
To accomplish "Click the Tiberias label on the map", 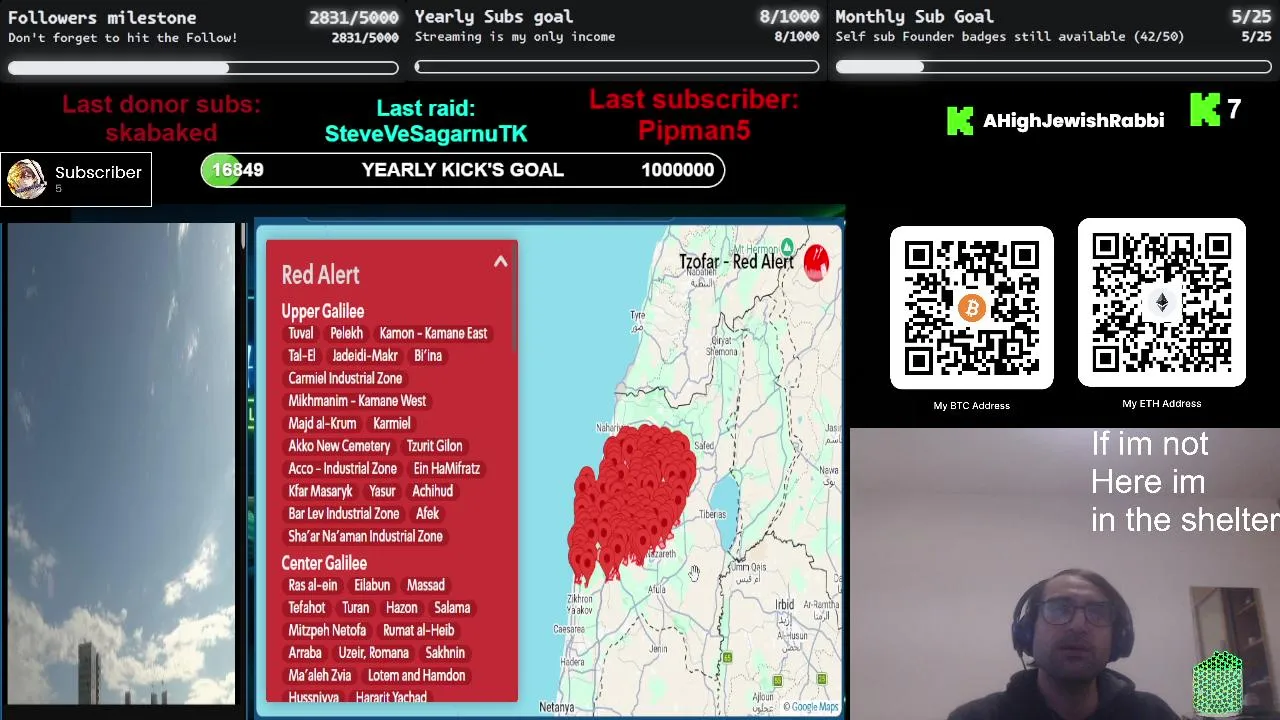I will (712, 514).
